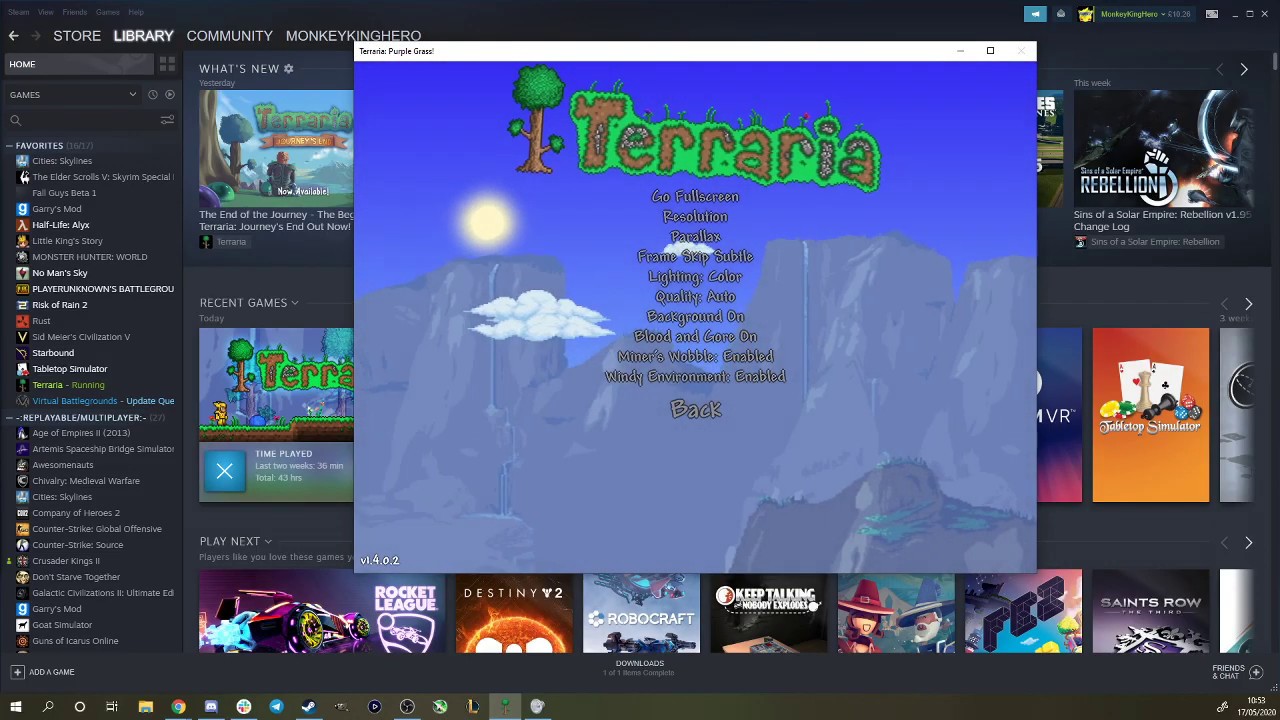Cycle Quality: Auto setting
The width and height of the screenshot is (1280, 720).
pos(695,297)
